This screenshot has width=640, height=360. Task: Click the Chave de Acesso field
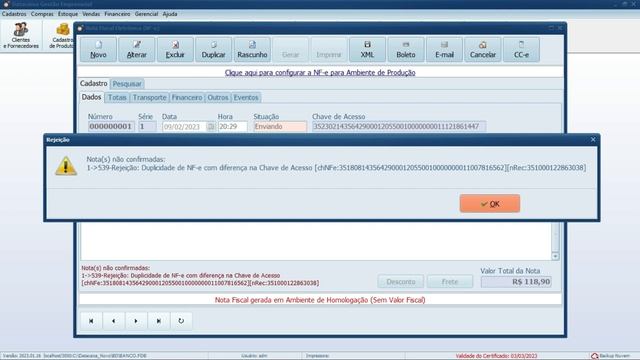click(399, 127)
